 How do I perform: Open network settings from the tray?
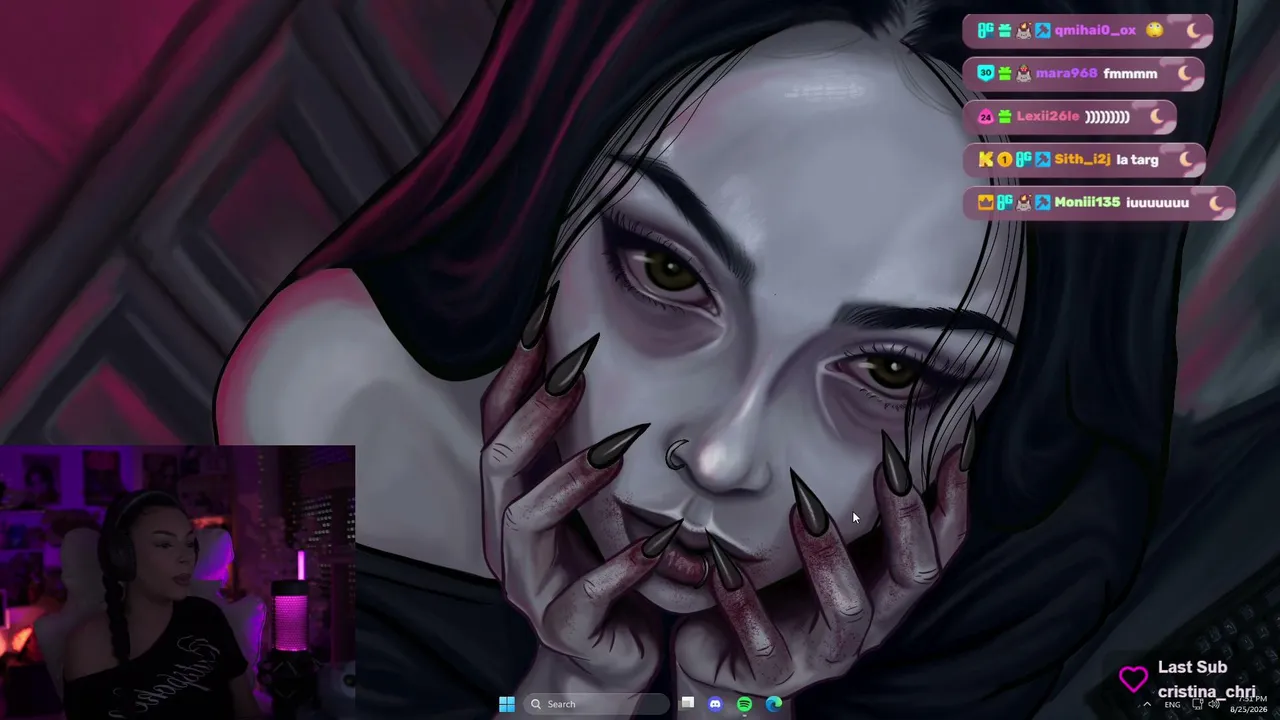pos(1198,704)
